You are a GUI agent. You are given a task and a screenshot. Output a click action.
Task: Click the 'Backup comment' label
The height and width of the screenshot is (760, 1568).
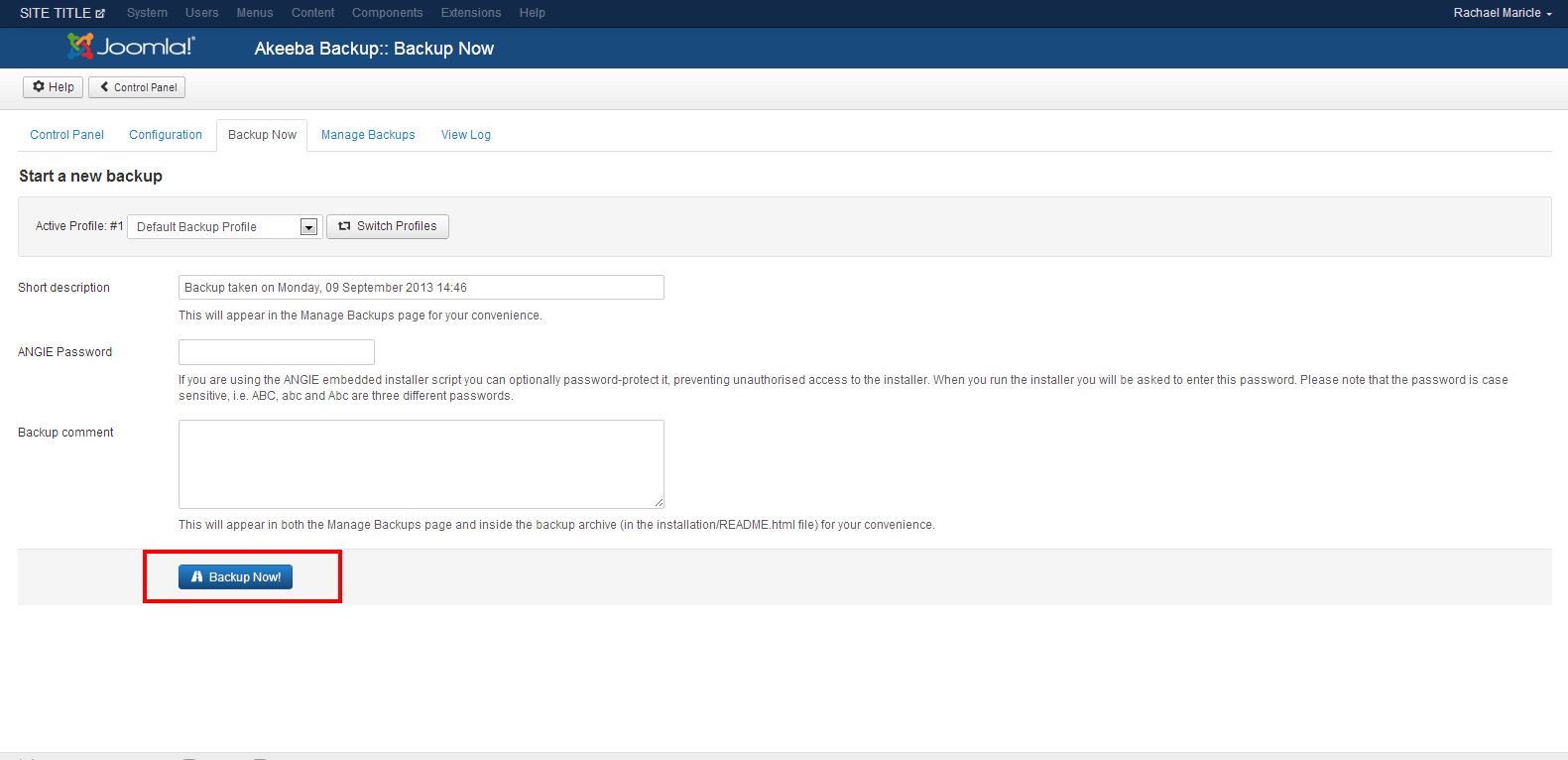pos(65,433)
